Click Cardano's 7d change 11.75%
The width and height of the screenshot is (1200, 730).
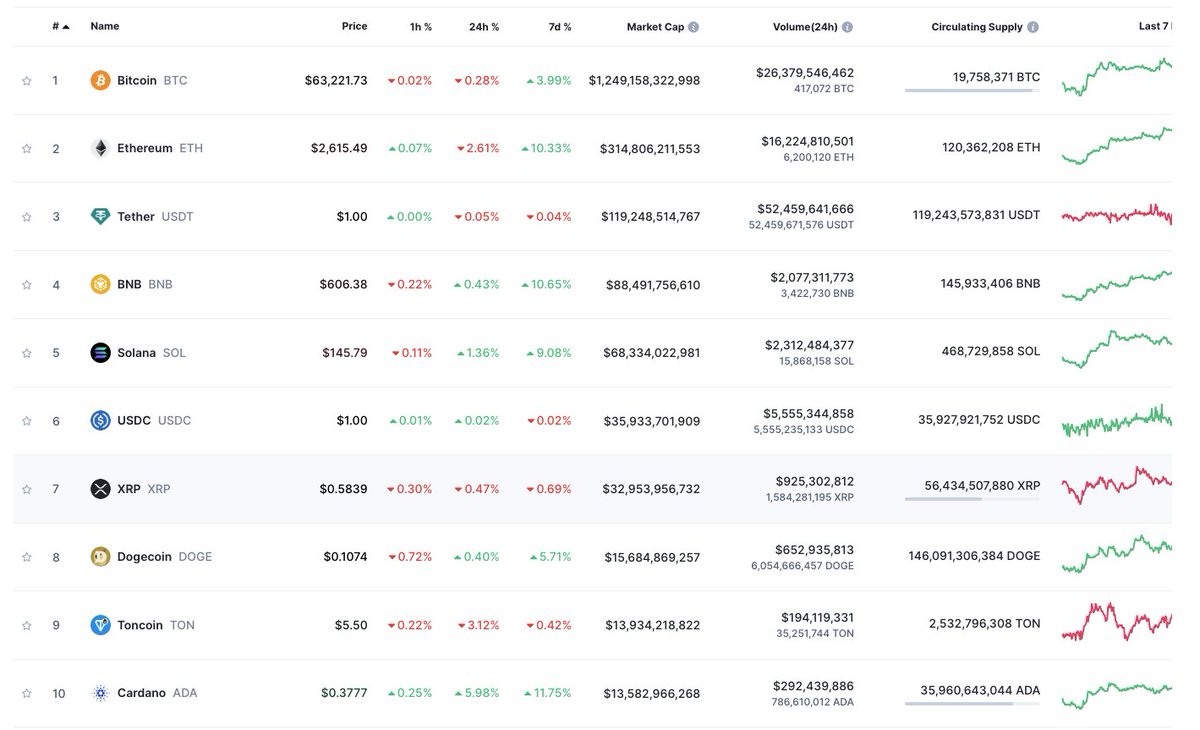click(546, 692)
